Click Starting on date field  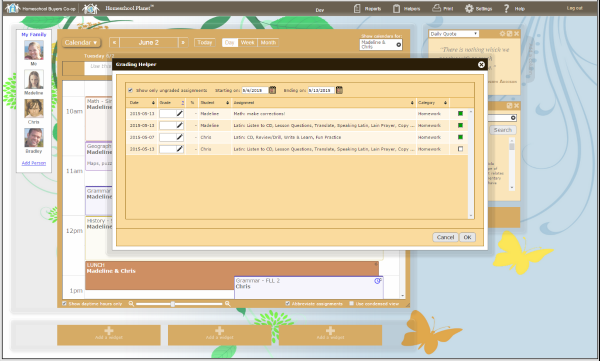pyautogui.click(x=254, y=90)
